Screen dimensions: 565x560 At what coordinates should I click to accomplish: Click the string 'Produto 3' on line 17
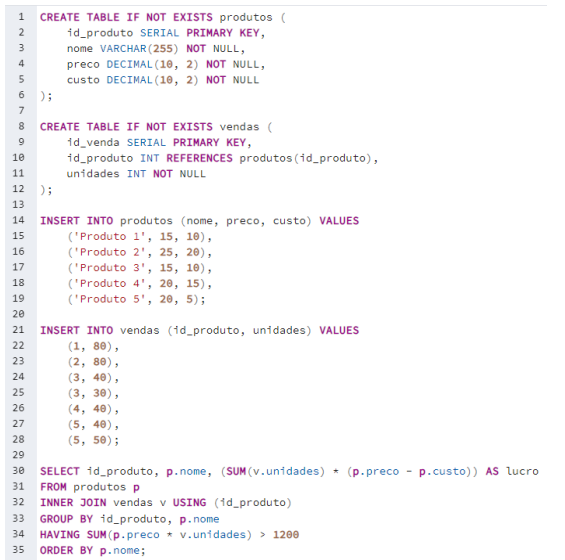(110, 268)
